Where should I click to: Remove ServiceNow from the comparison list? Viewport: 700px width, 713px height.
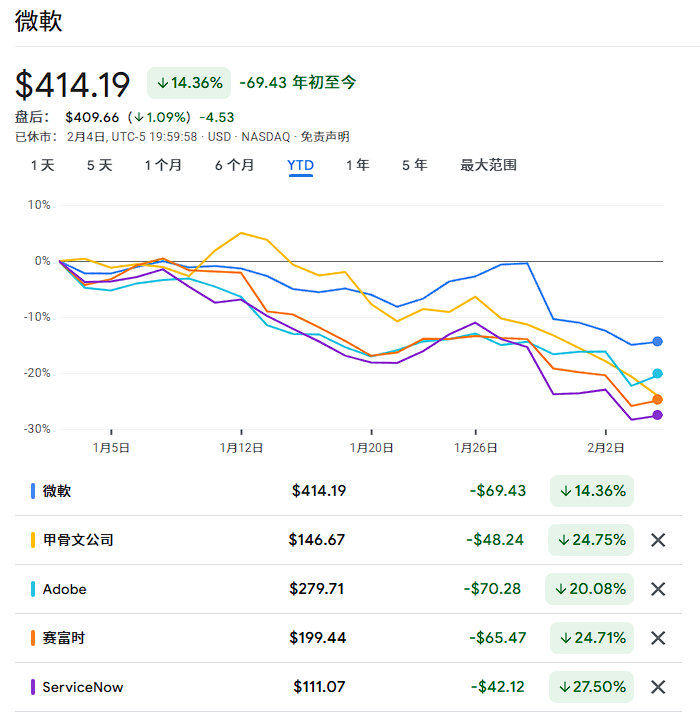pos(658,687)
